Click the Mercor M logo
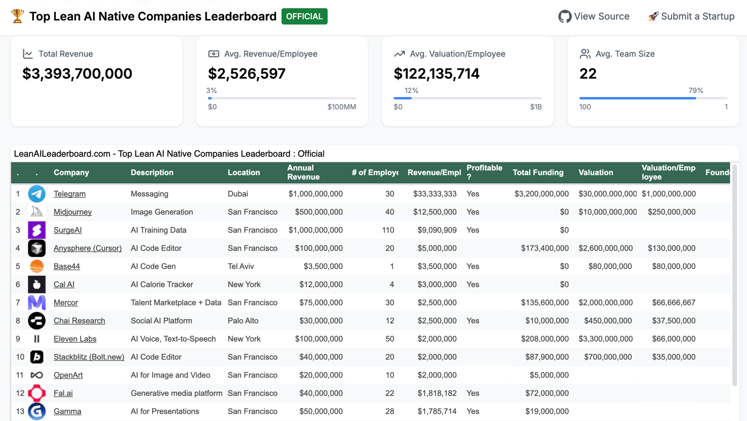Screen dimensions: 747x421 pos(37,302)
